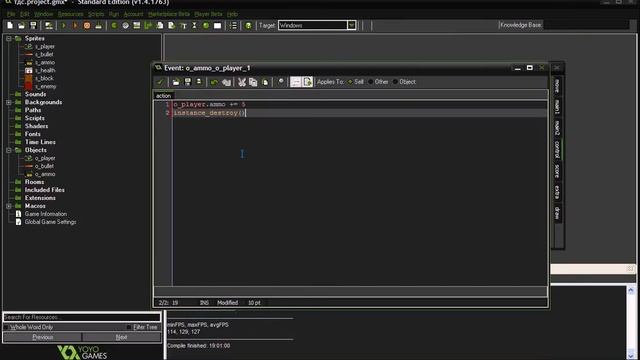640x360 pixels.
Task: Create a font with T icon
Action: pos(183,25)
